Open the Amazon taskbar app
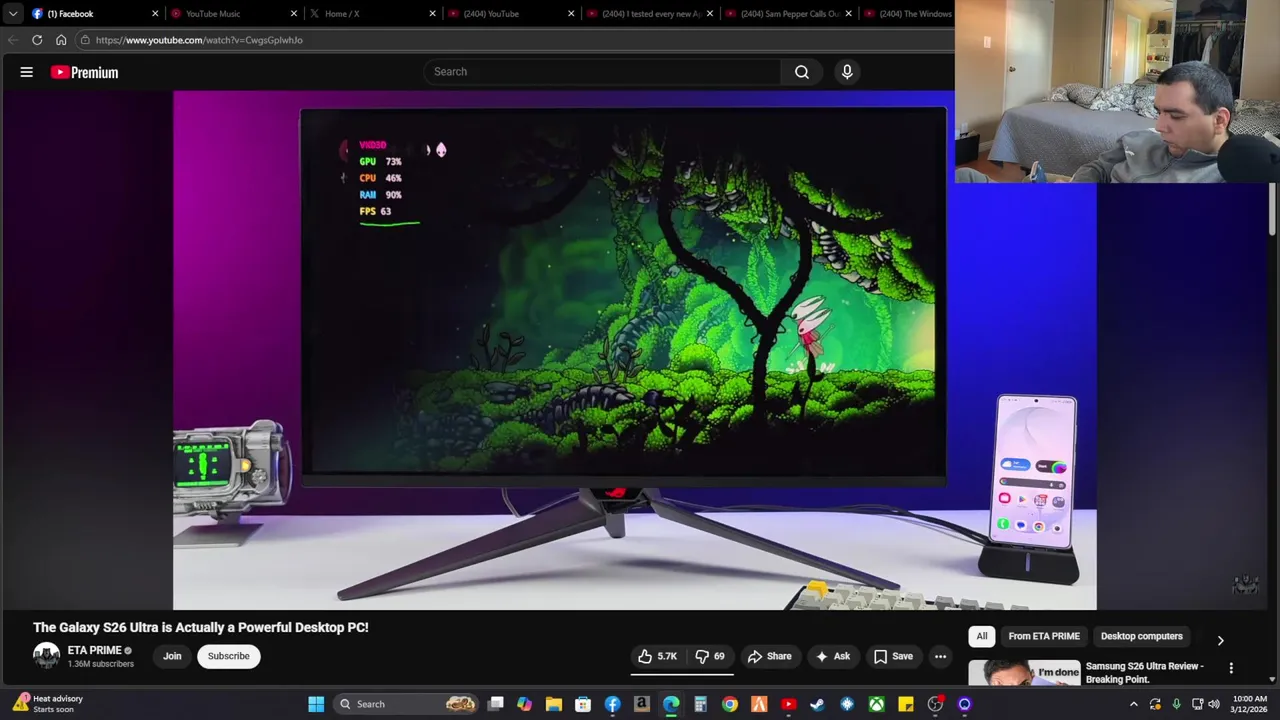Viewport: 1280px width, 720px height. (642, 704)
